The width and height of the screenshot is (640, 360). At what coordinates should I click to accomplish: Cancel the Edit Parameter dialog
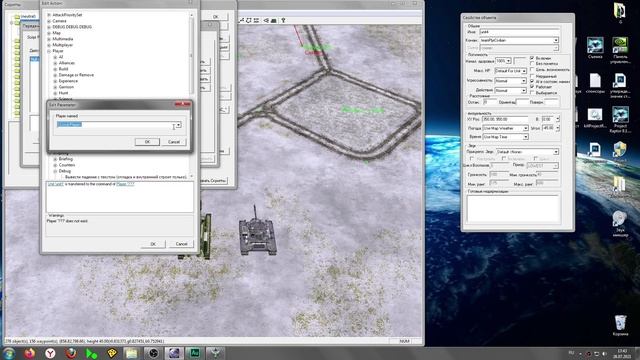174,142
